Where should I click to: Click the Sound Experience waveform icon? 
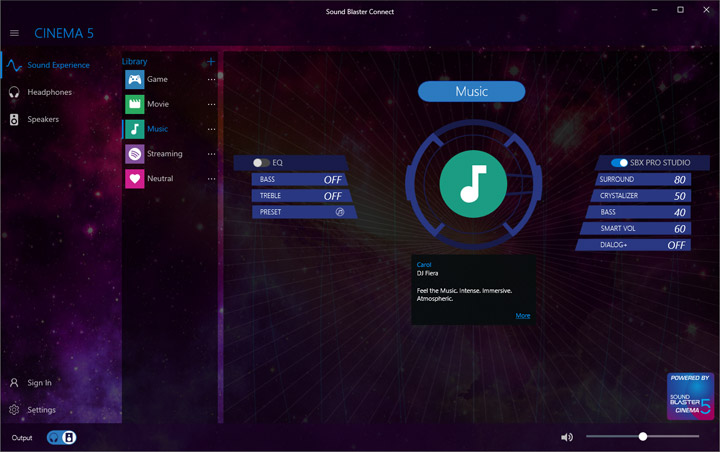[x=14, y=66]
